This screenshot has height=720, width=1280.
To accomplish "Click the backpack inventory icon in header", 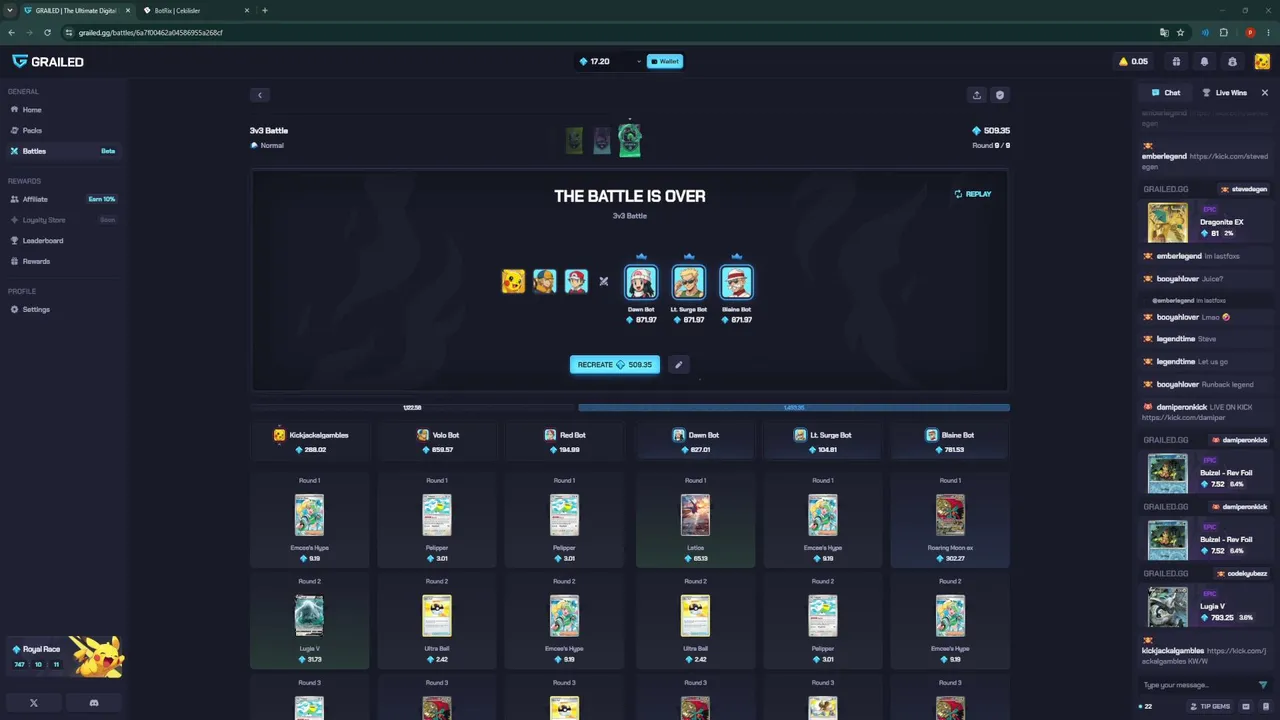I will tap(1232, 62).
